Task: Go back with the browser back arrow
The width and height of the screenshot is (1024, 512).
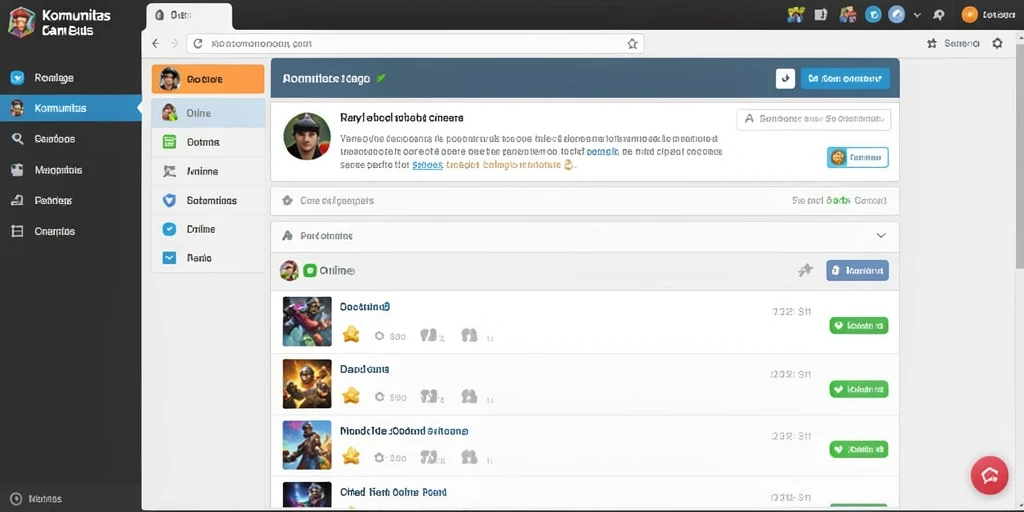Action: [x=155, y=44]
